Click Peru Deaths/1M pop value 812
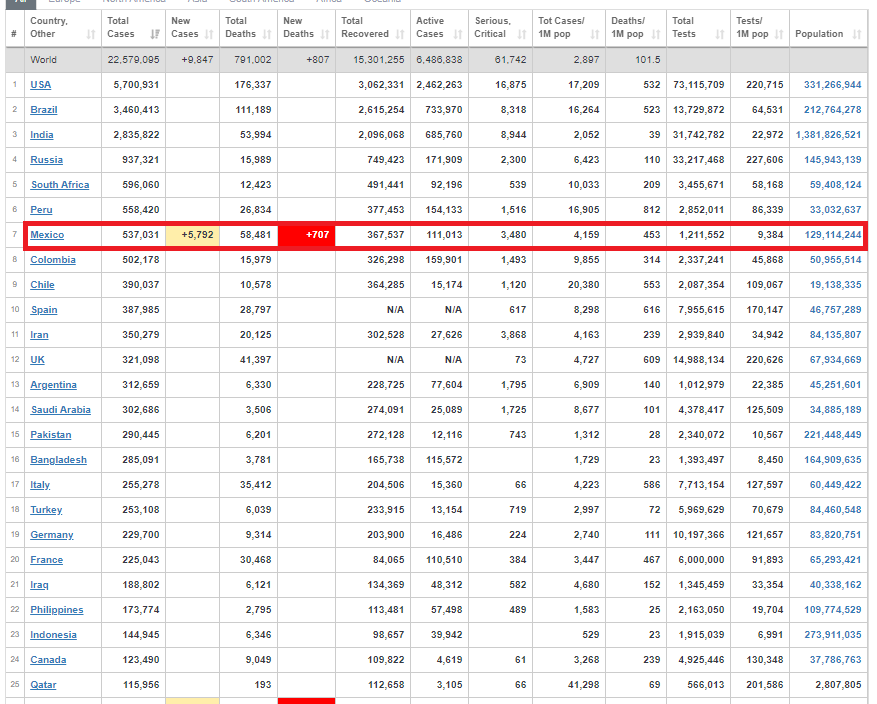Viewport: 877px width, 704px height. point(651,210)
